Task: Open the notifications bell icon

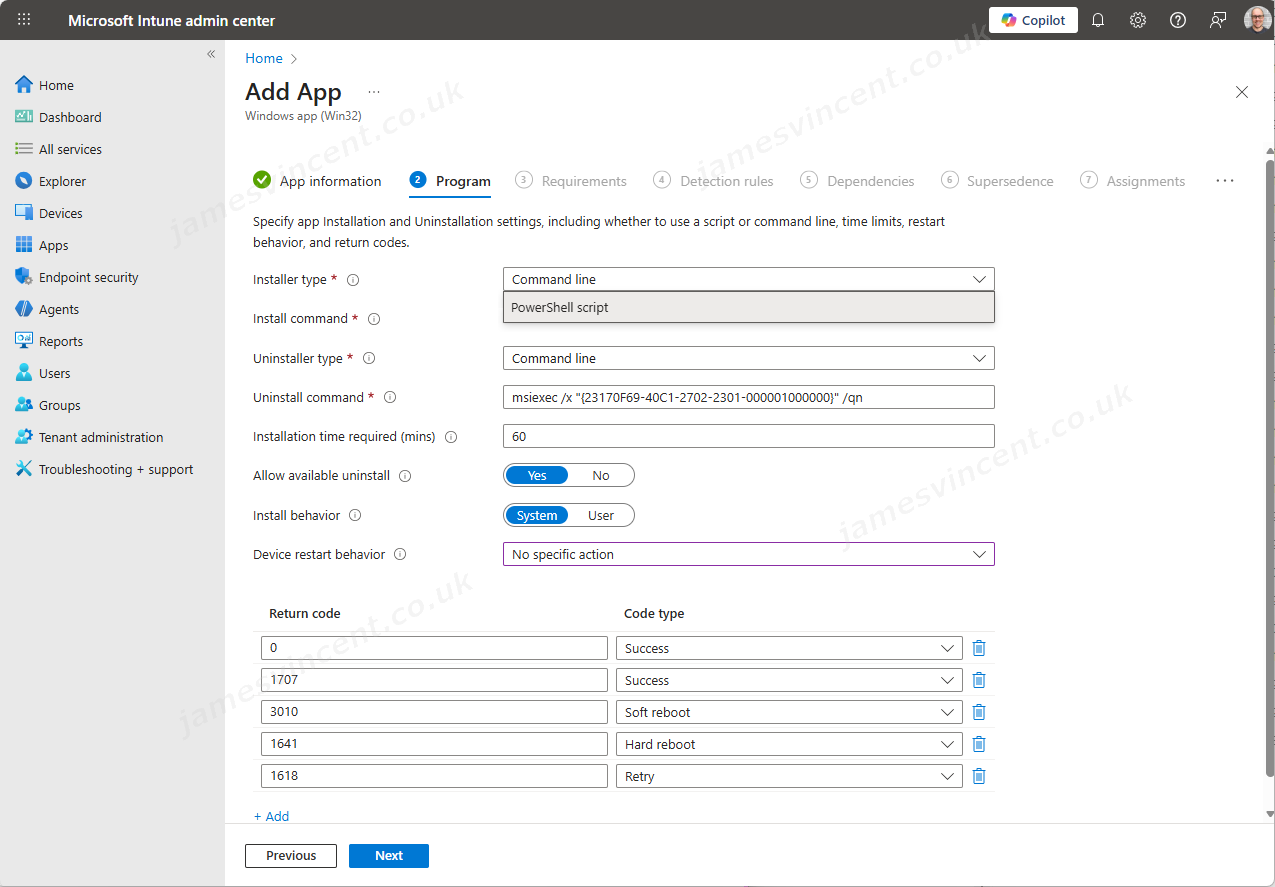Action: tap(1098, 20)
